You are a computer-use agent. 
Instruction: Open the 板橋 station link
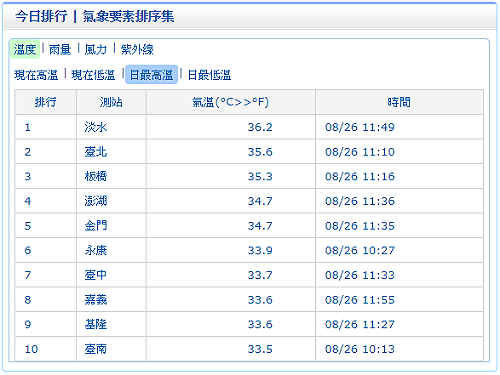96,176
